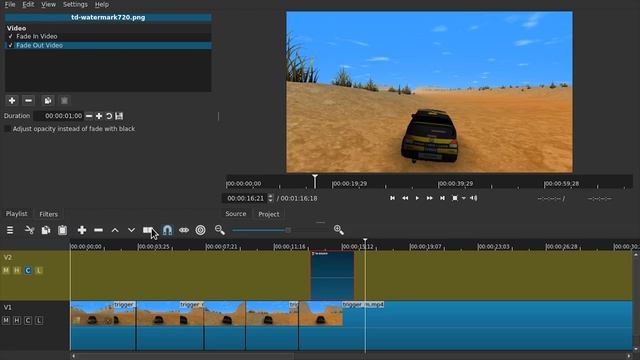
Task: Click the timeline Append plus icon
Action: 82,230
